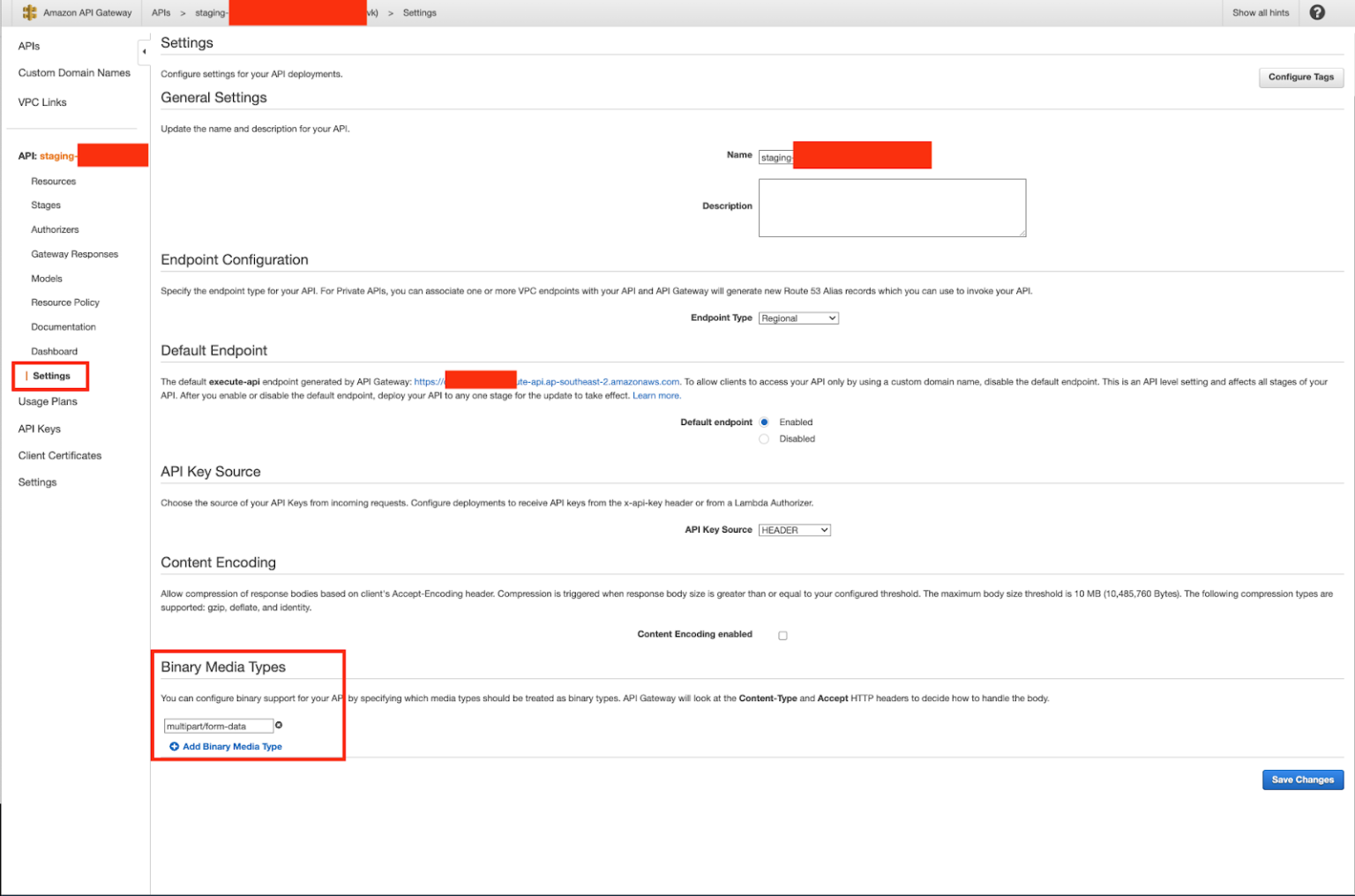This screenshot has width=1355, height=896.
Task: Select Resources in the sidebar
Action: 53,181
